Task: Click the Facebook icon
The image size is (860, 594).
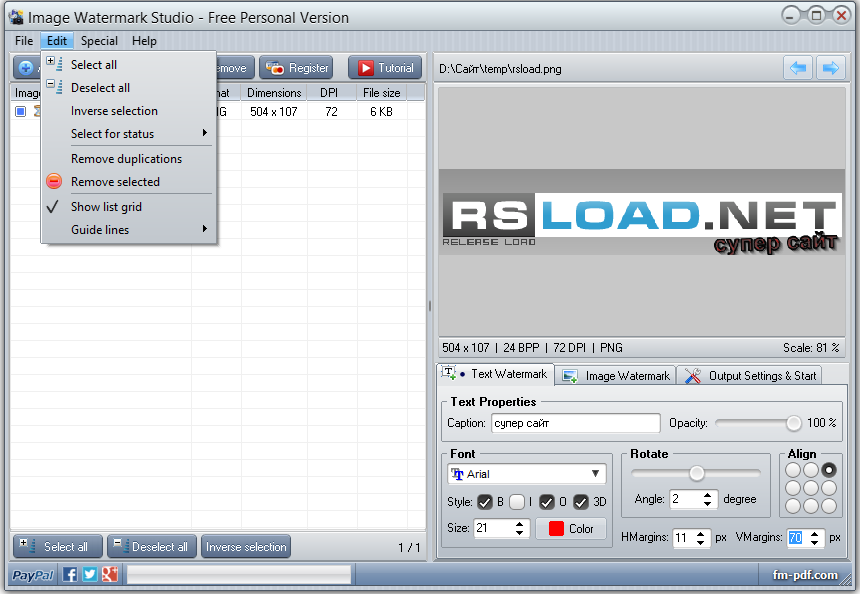Action: coord(70,574)
